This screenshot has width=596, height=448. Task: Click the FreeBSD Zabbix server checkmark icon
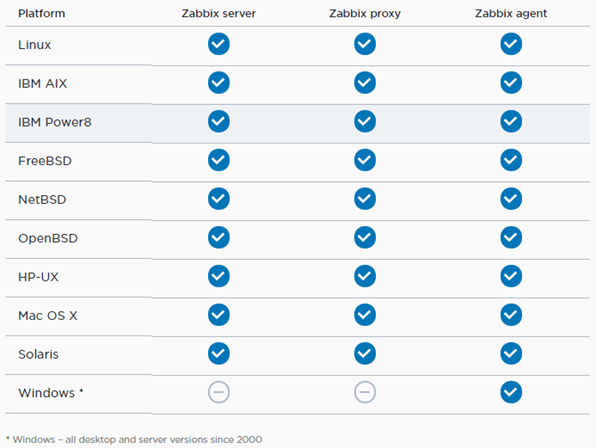[219, 160]
